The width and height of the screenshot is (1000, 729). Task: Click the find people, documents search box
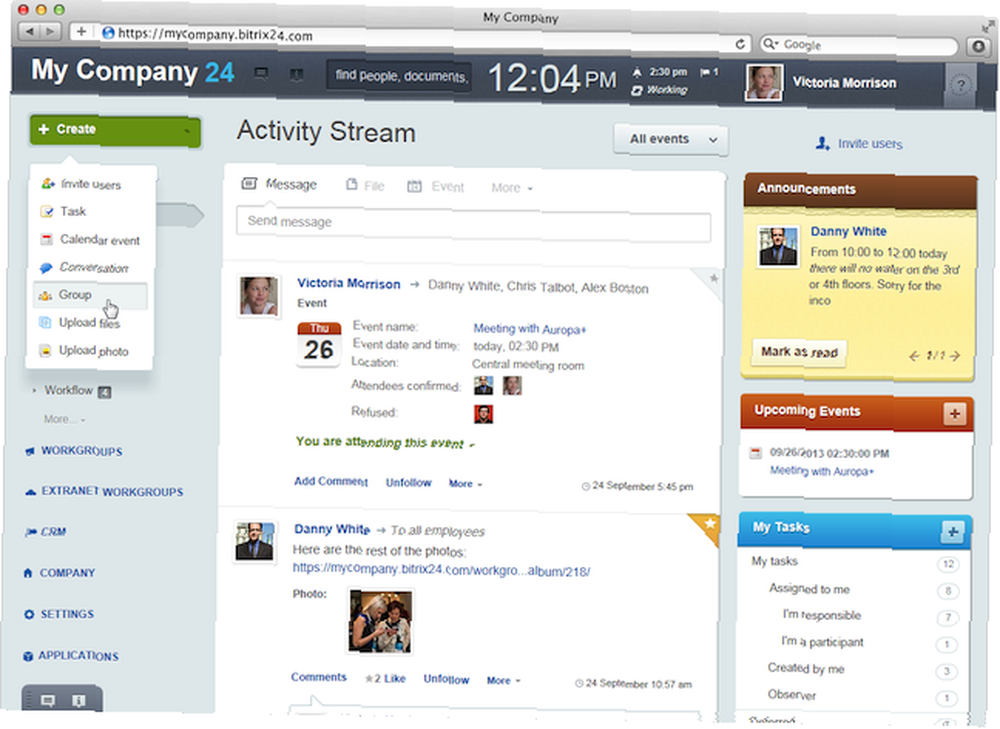(399, 77)
